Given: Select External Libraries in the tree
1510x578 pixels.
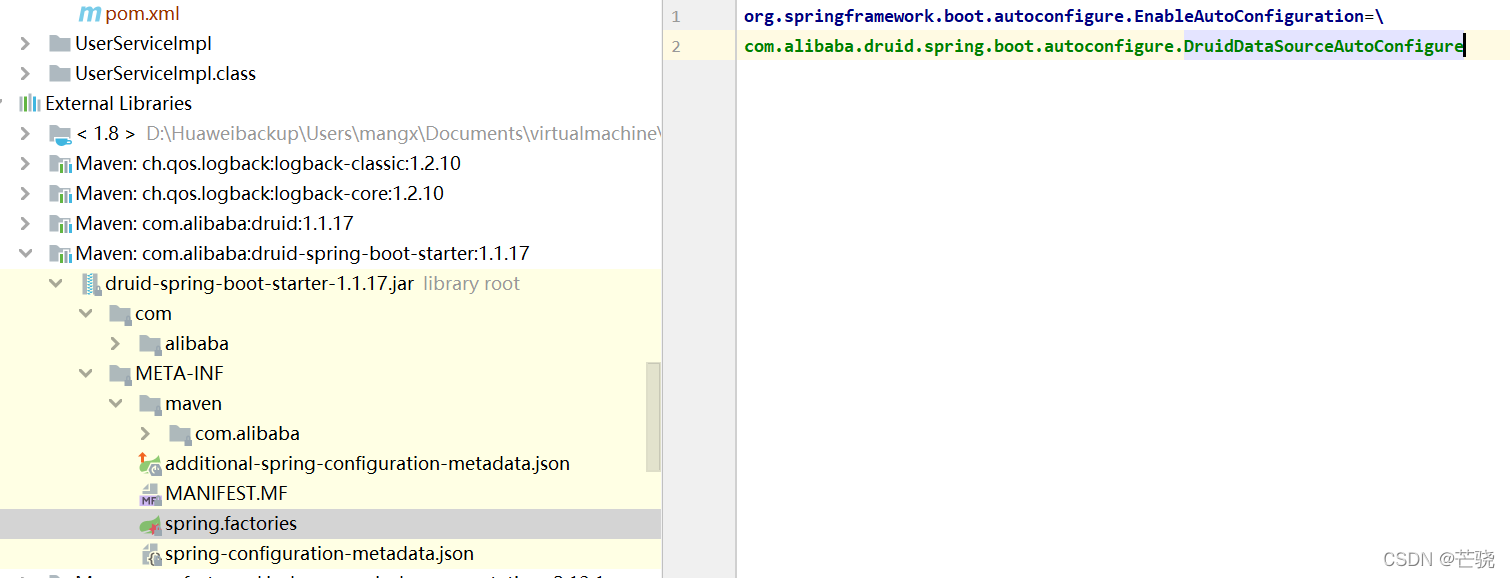Looking at the screenshot, I should (x=118, y=104).
